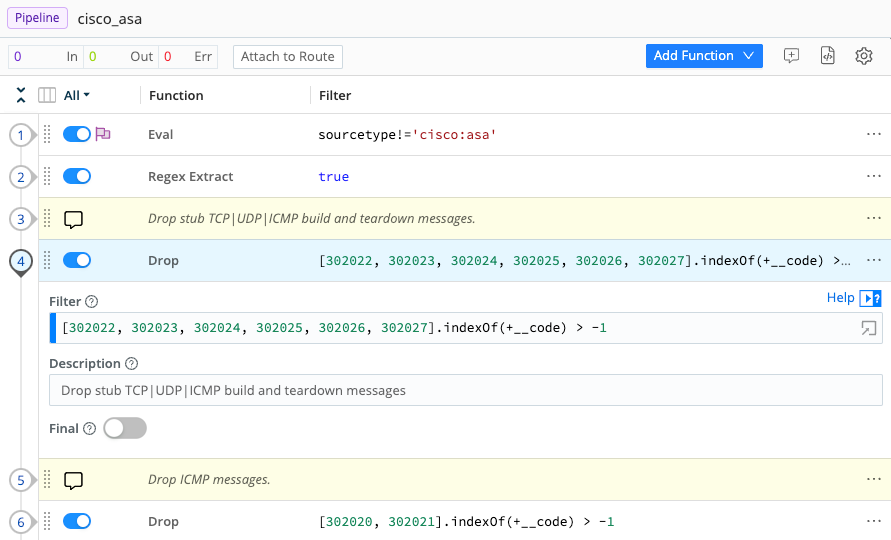
Task: Disable the Regex Extract function toggle
Action: (77, 176)
